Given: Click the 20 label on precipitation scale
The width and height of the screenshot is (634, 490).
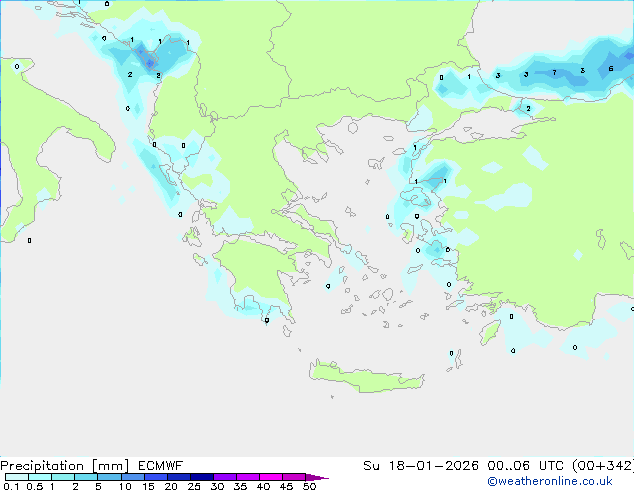Looking at the screenshot, I should (171, 486).
